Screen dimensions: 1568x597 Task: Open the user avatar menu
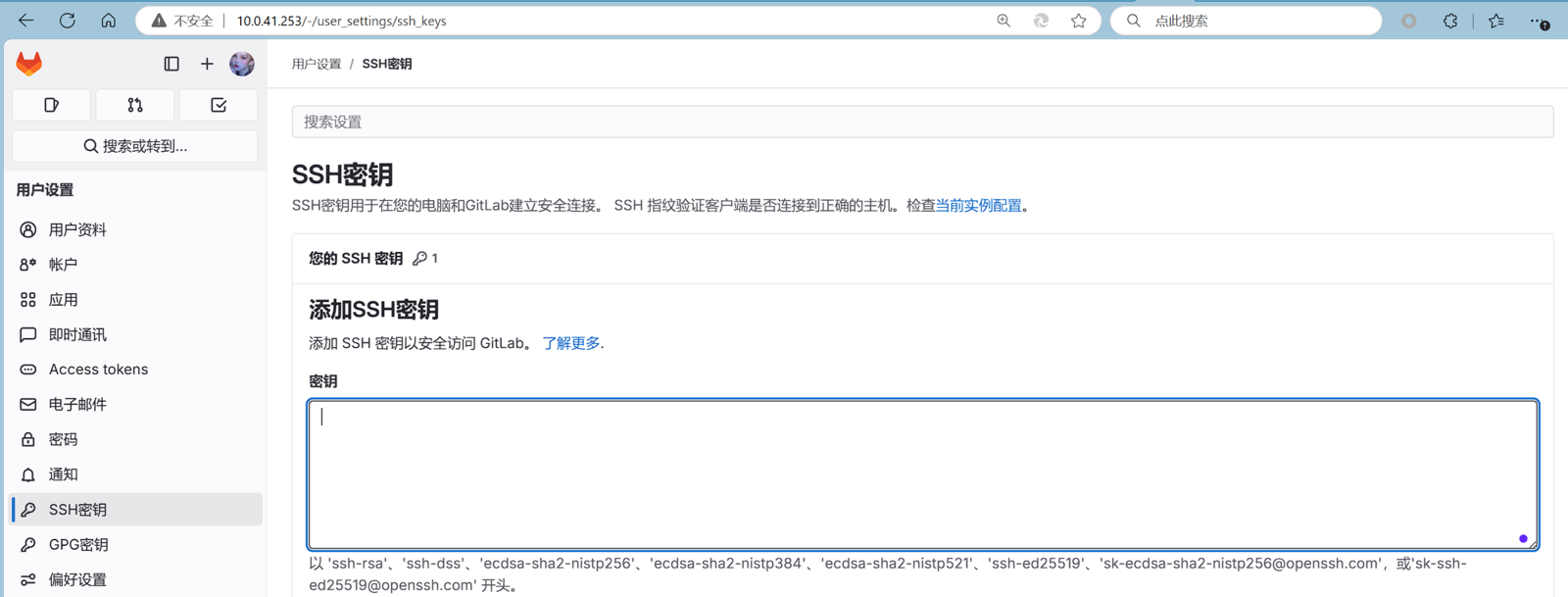pos(242,64)
